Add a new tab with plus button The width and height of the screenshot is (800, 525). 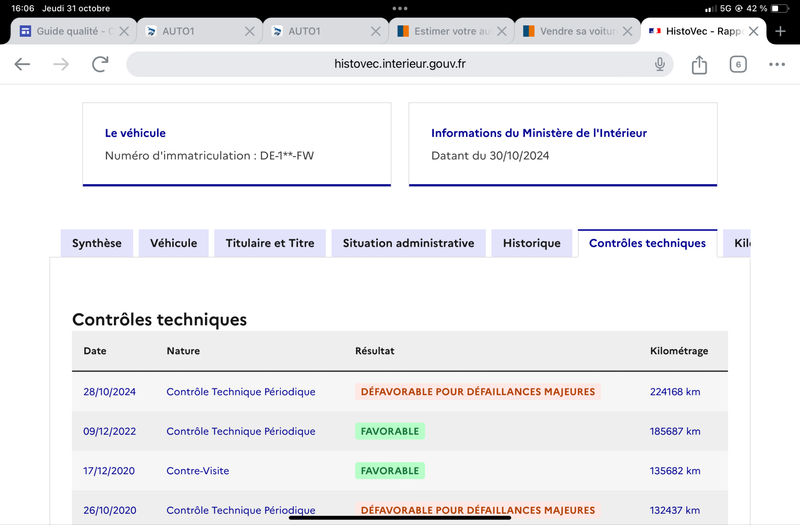tap(780, 31)
